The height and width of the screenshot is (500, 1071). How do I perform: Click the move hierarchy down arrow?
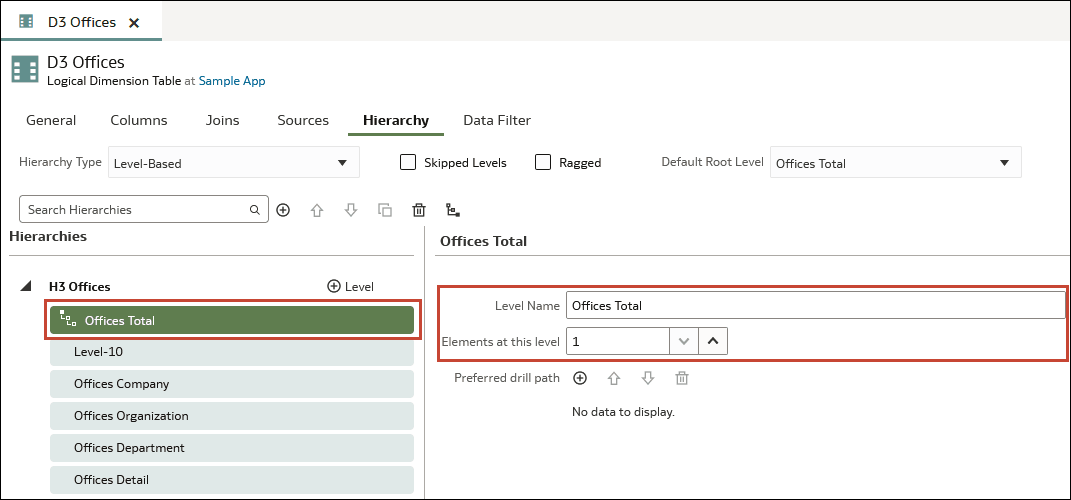click(x=351, y=210)
